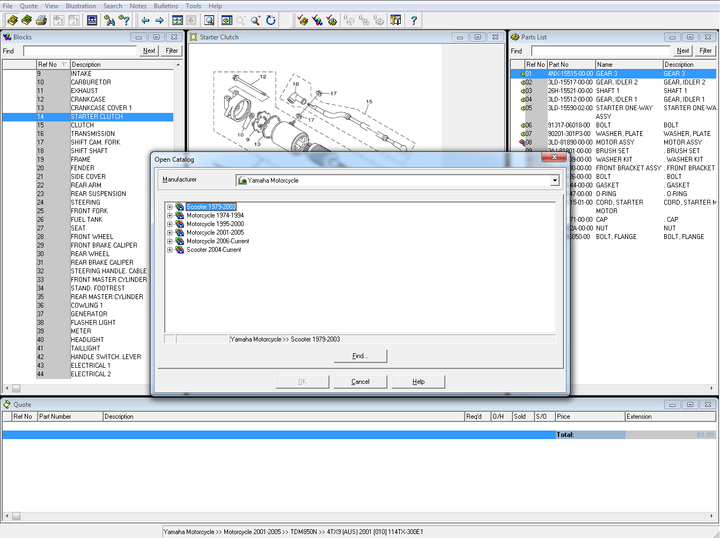Go back using the left blue arrow
Viewport: 720px width, 538px height.
point(145,20)
